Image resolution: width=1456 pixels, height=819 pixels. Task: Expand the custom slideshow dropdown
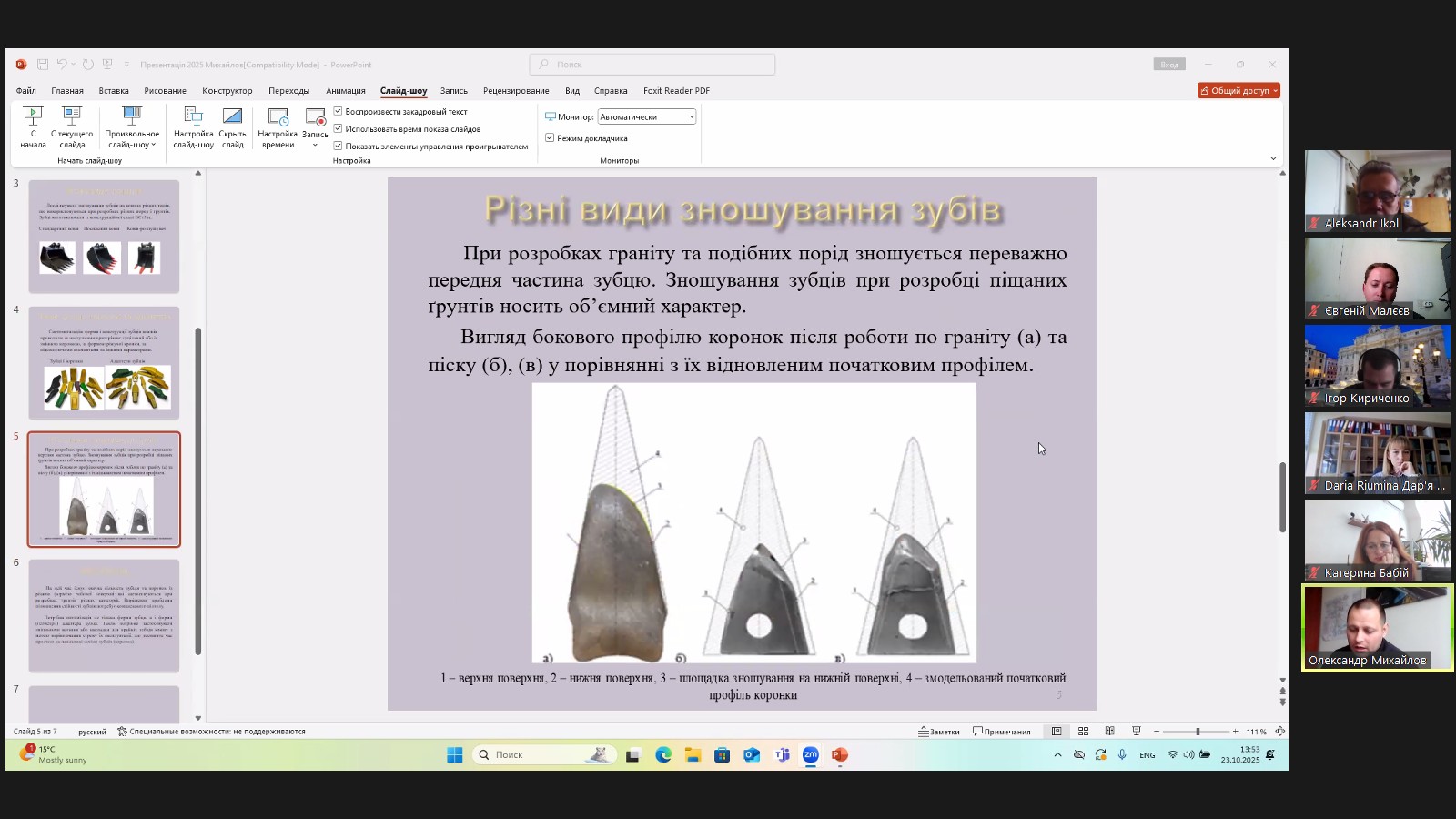click(x=132, y=127)
